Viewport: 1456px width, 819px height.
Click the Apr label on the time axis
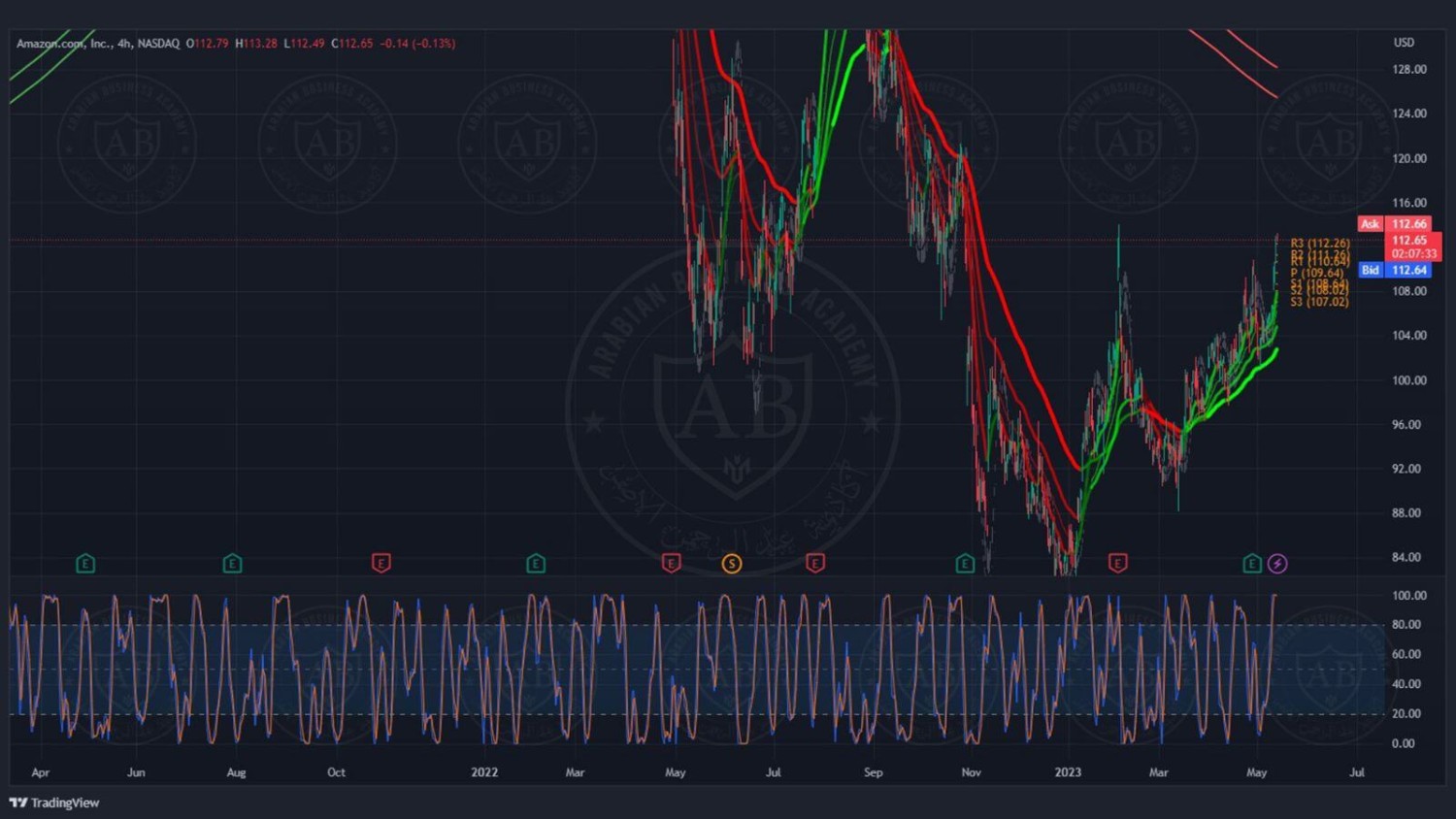tap(40, 772)
